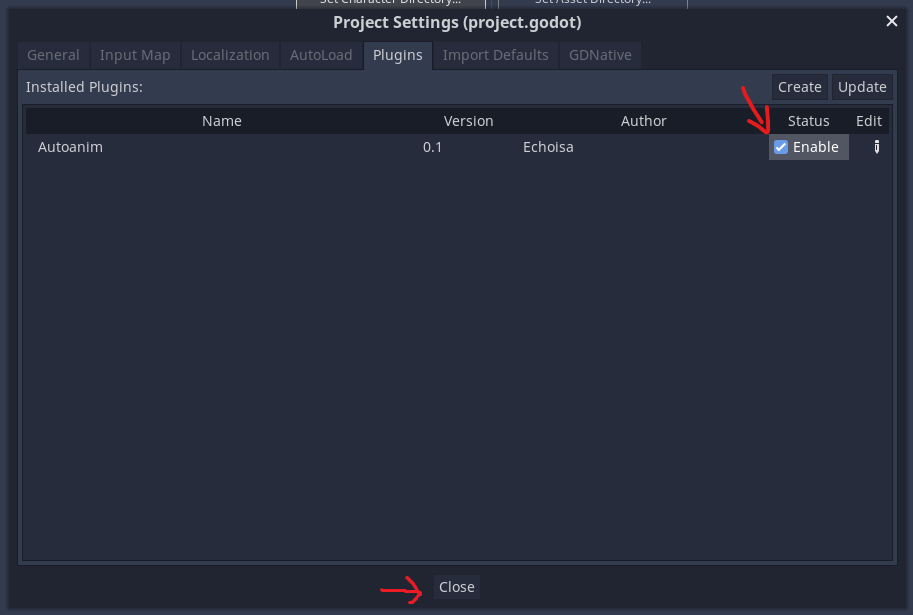
Task: Click the version value 0.1
Action: click(x=432, y=147)
